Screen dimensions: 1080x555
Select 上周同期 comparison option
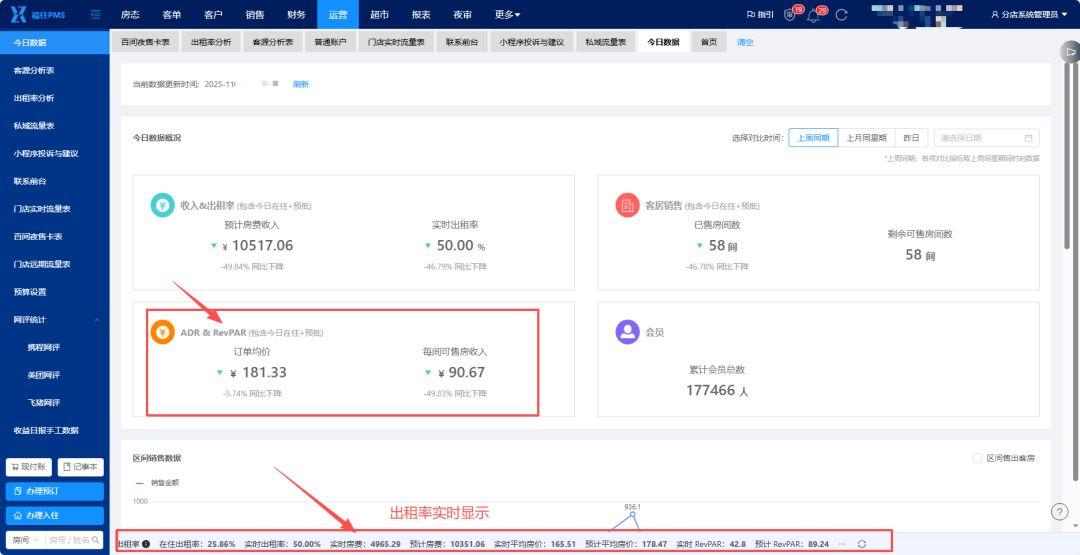tap(813, 138)
